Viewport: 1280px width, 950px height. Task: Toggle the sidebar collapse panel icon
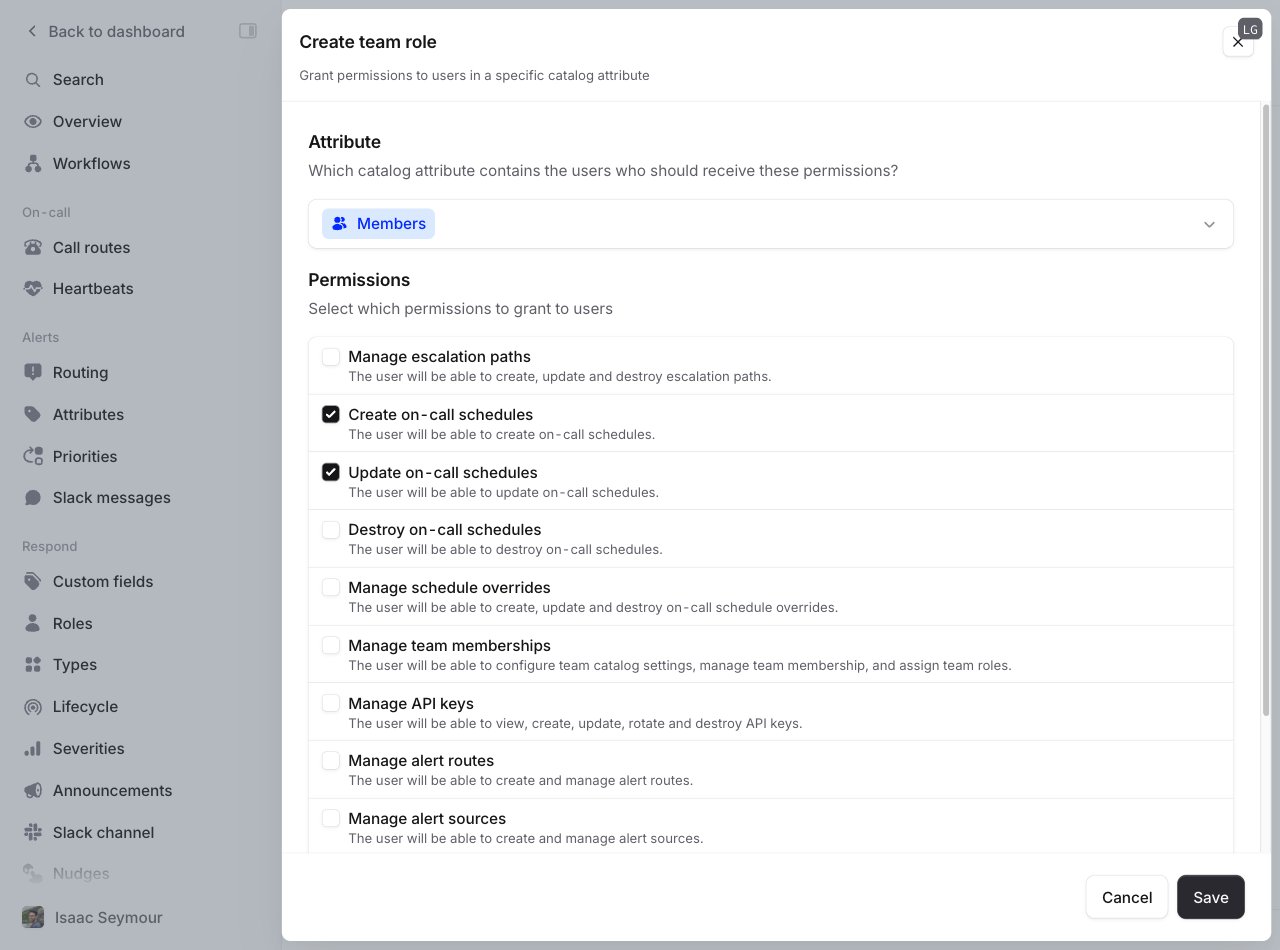[x=248, y=31]
